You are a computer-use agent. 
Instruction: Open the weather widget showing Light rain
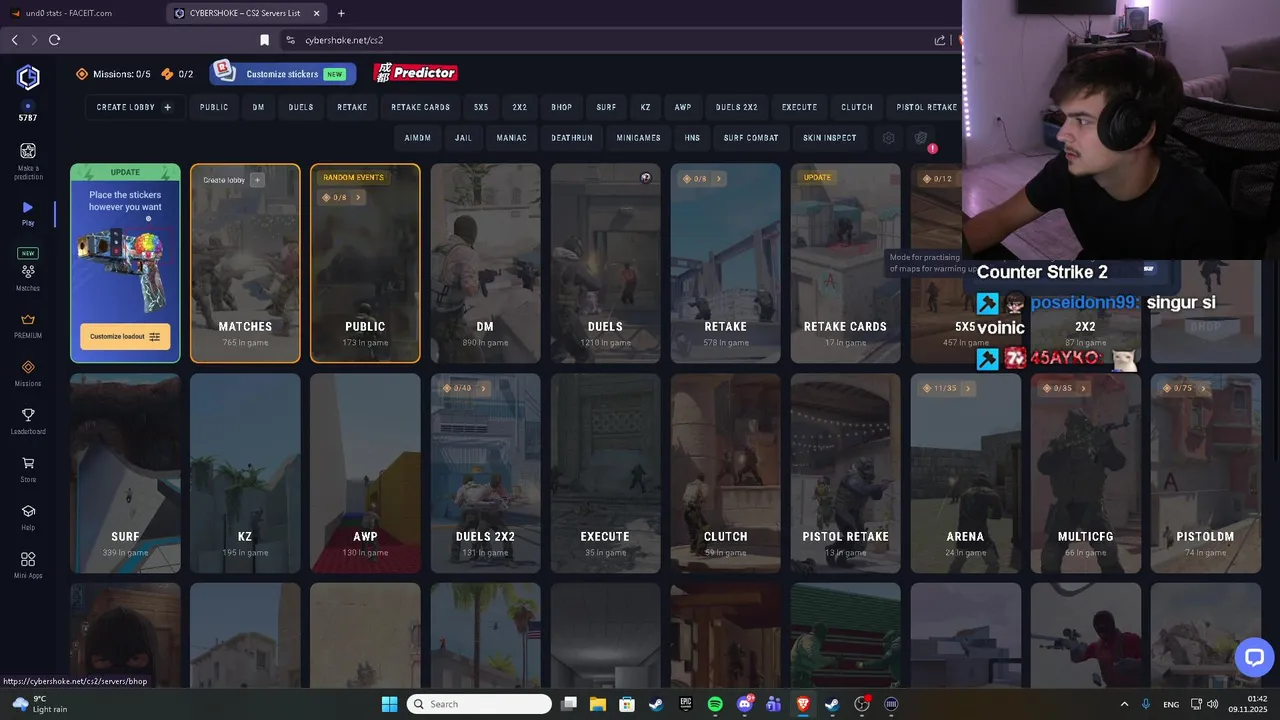pos(40,704)
